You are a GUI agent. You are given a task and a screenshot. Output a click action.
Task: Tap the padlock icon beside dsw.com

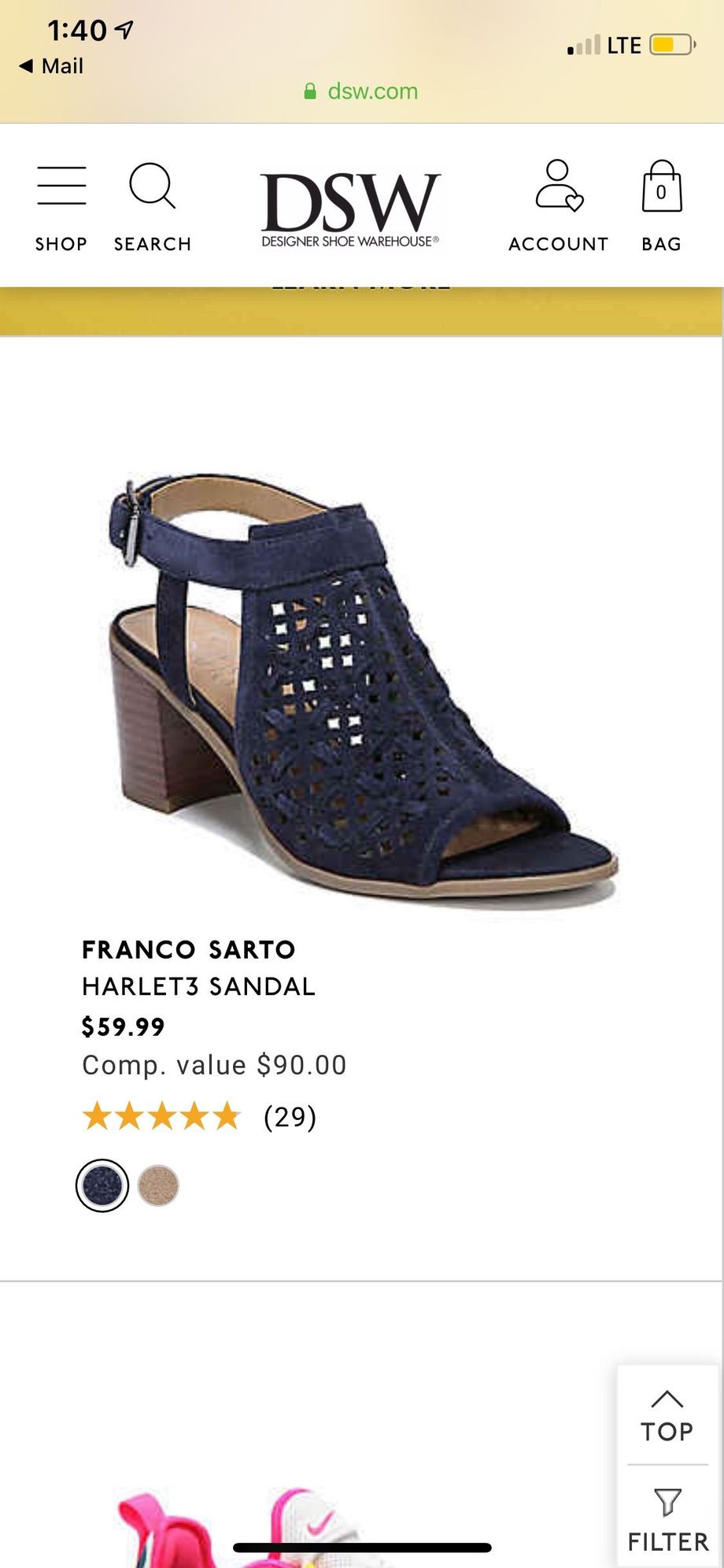pos(310,91)
